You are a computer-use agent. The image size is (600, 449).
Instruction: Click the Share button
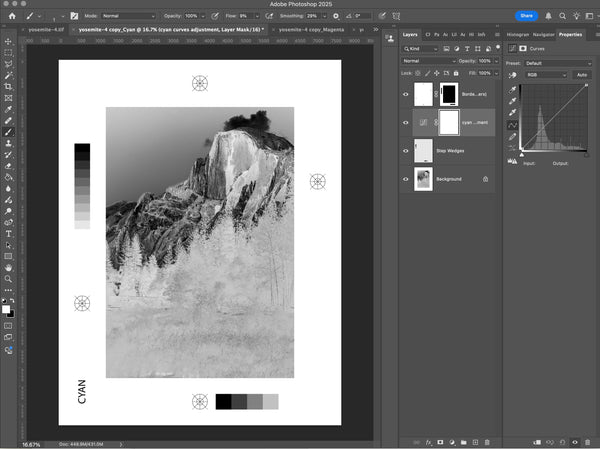coord(526,16)
